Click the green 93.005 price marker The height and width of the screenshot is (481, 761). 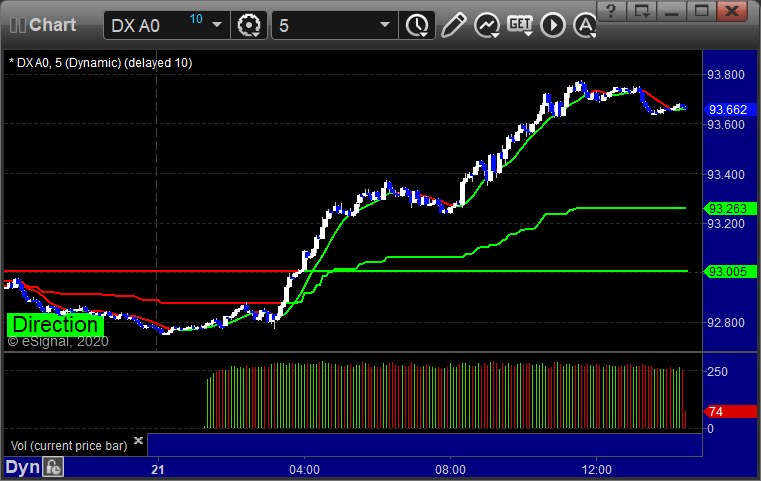pyautogui.click(x=730, y=271)
